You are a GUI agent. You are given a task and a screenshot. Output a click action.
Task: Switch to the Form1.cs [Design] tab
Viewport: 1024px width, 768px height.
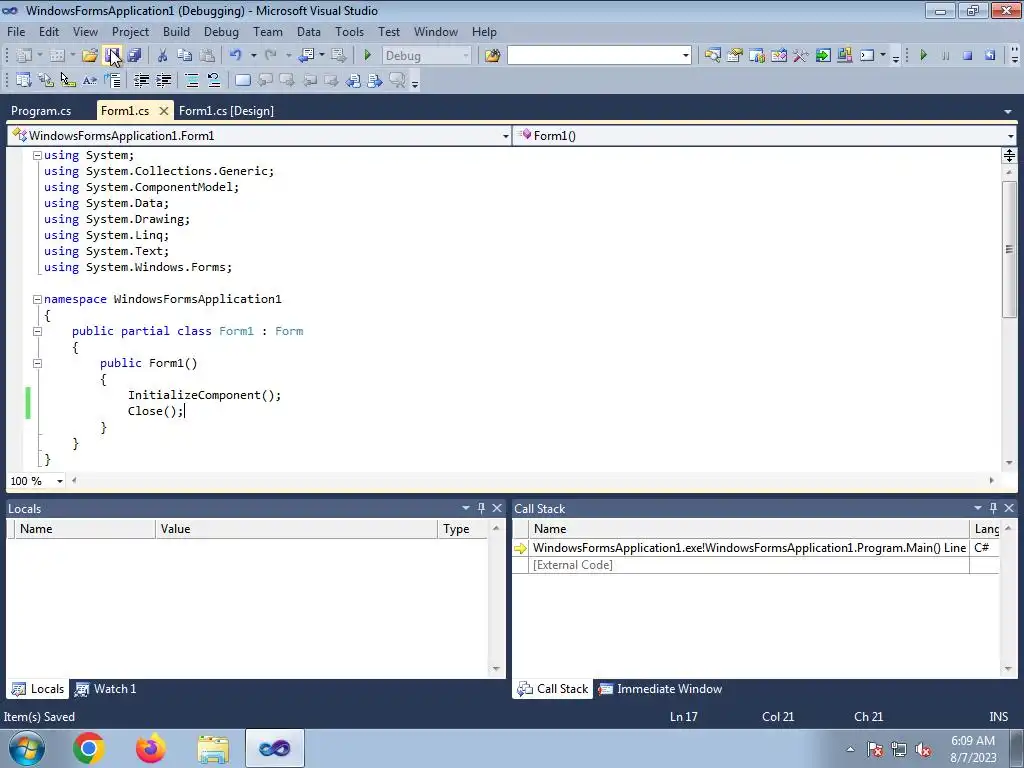tap(226, 111)
